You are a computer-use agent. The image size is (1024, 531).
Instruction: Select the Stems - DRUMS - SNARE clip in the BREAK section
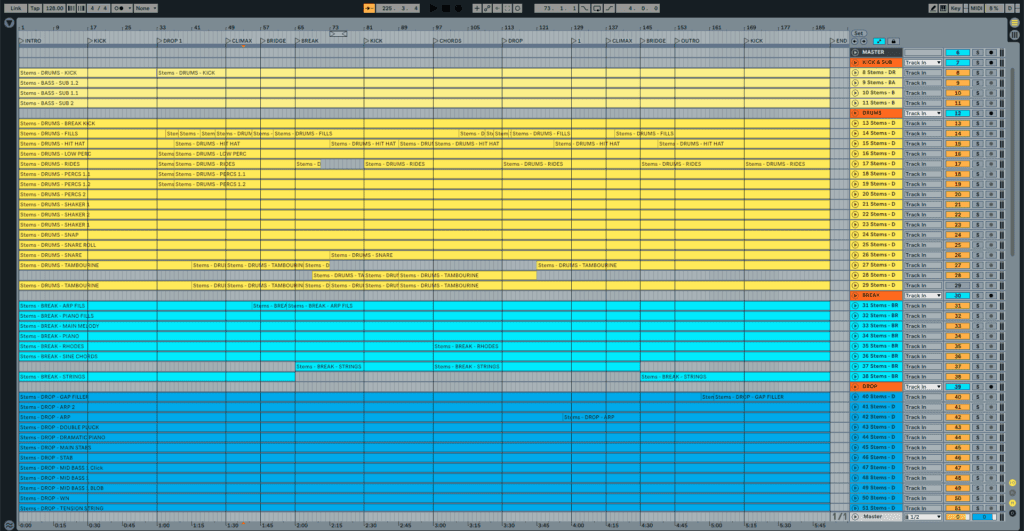tap(580, 255)
